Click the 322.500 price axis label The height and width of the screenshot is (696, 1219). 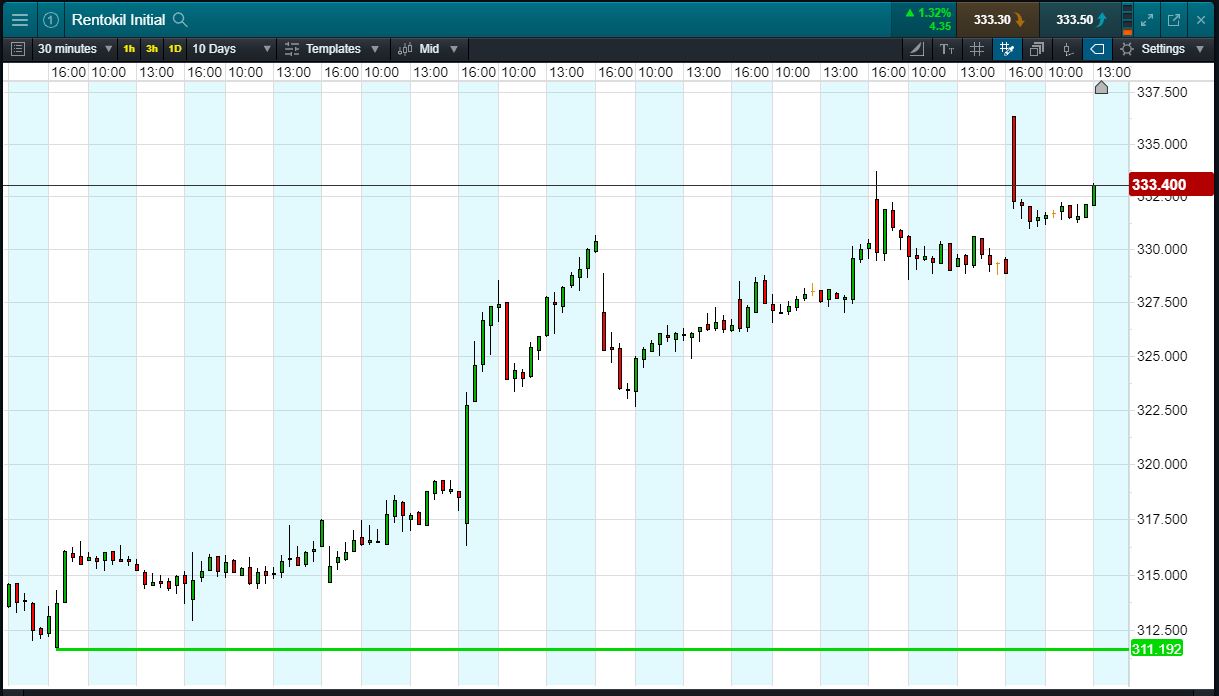tap(1162, 410)
